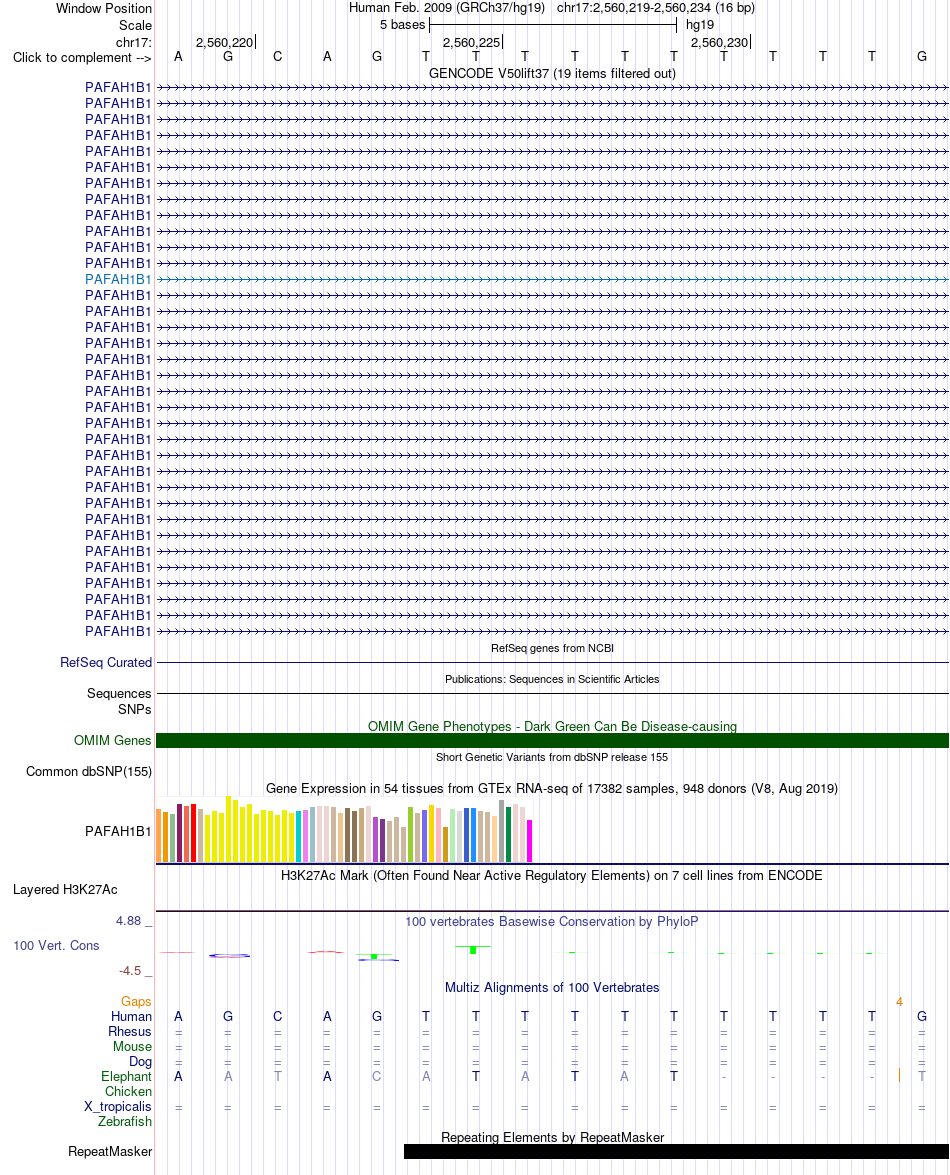
Task: Click the orange insertion mark in Elephant row
Action: [899, 1075]
